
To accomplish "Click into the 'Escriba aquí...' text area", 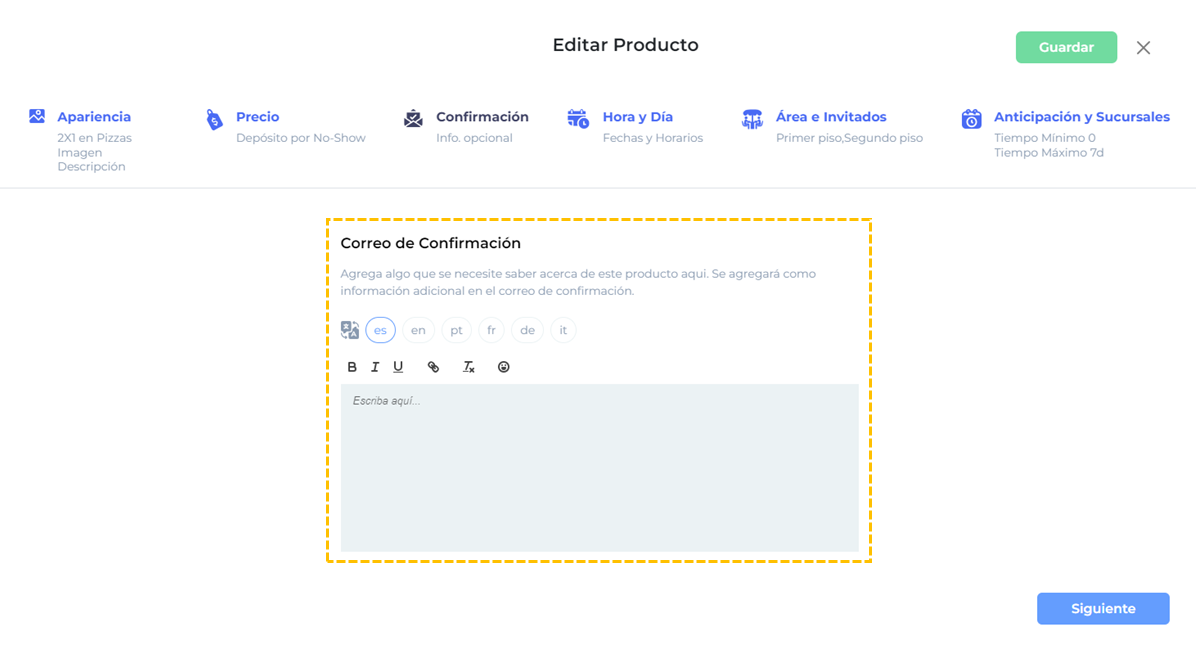I will pos(600,467).
